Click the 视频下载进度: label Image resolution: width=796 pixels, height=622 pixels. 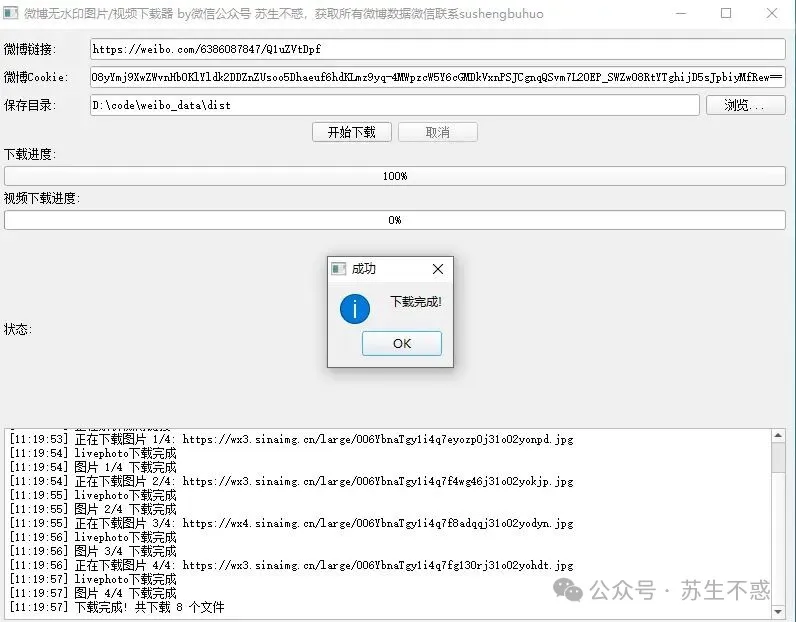(42, 198)
